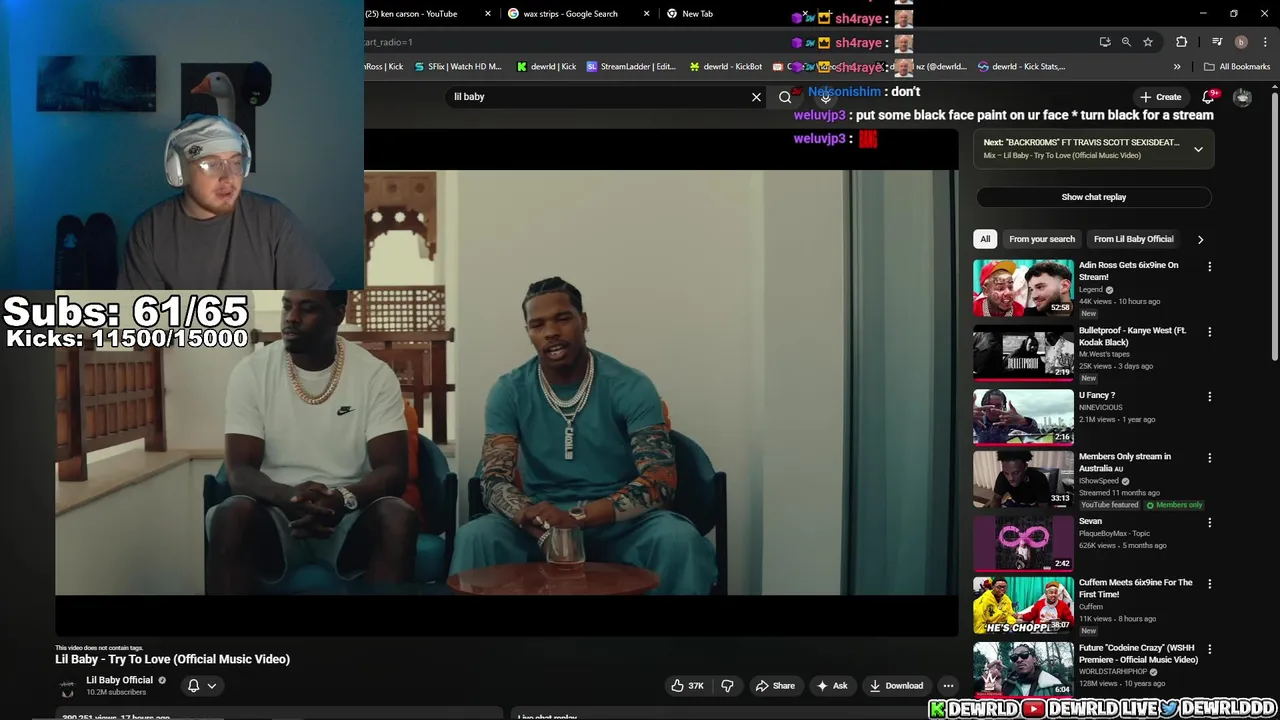This screenshot has height=720, width=1280.
Task: Clear the 'lil baby' search text
Action: click(756, 97)
